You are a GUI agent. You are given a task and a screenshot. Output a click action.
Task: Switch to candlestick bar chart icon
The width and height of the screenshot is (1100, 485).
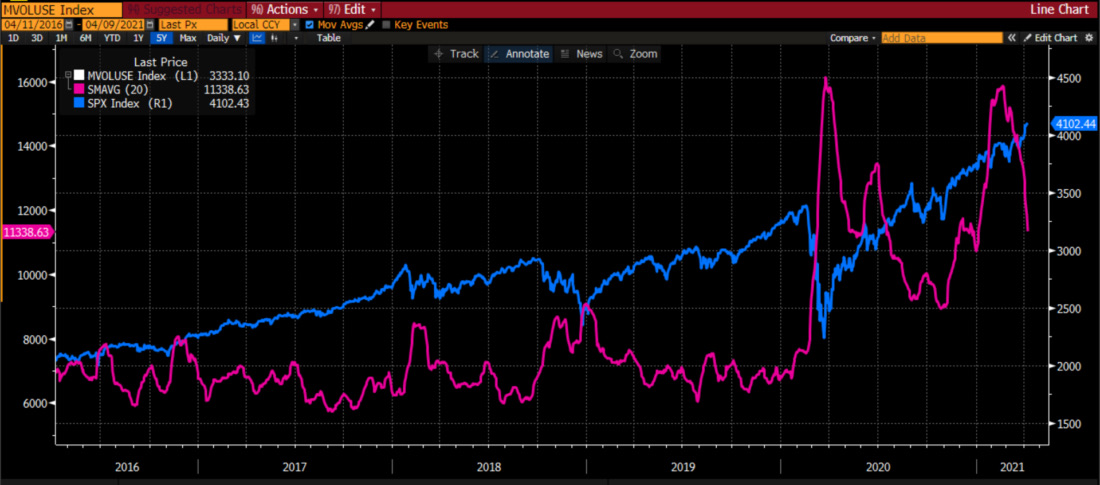click(274, 38)
